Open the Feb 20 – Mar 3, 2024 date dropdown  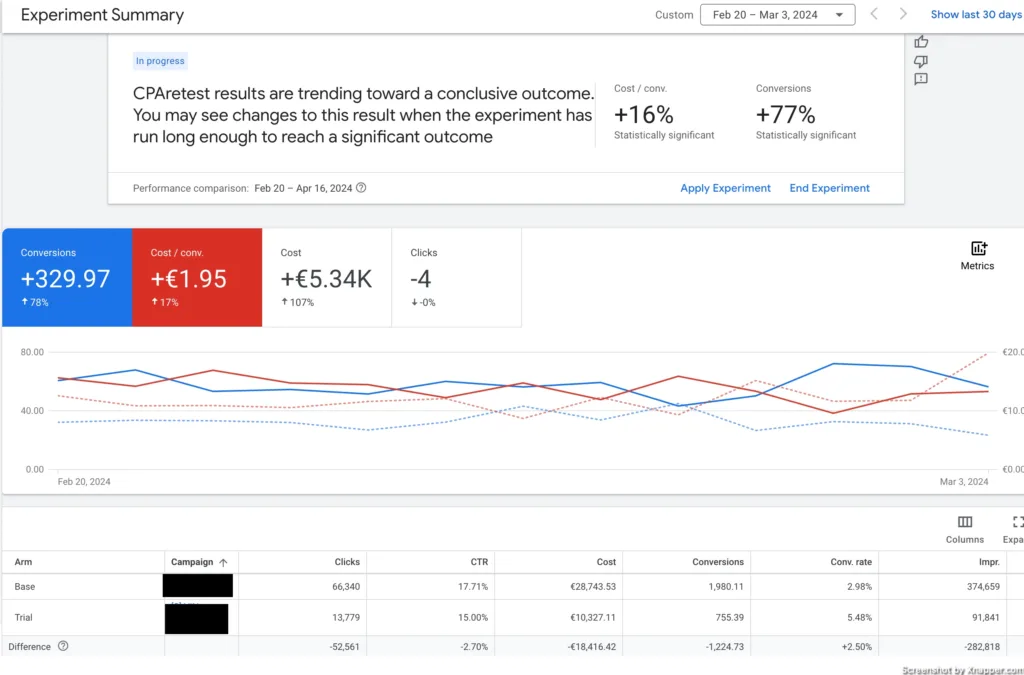[x=777, y=14]
